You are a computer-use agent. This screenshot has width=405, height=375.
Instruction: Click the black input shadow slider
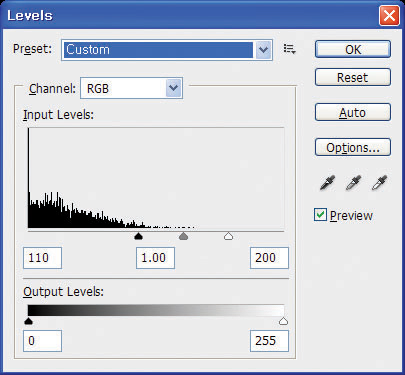pos(138,236)
